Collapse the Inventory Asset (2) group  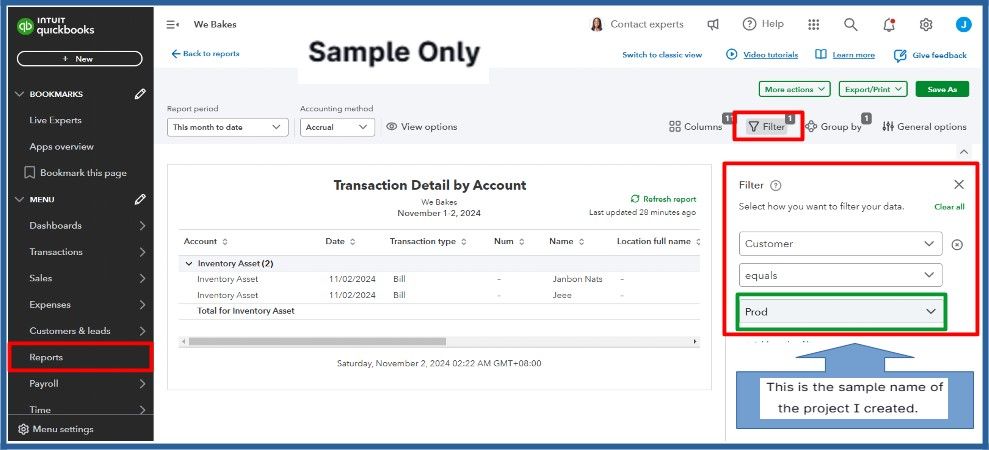(188, 264)
